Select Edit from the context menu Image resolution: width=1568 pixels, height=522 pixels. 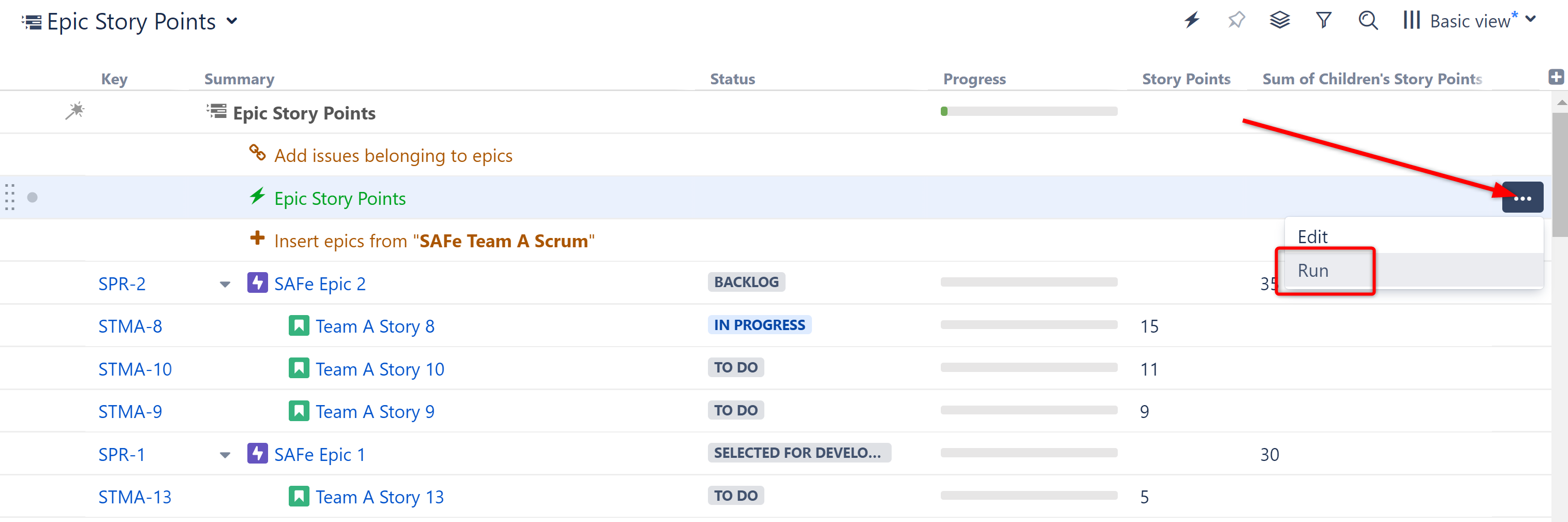(x=1312, y=236)
